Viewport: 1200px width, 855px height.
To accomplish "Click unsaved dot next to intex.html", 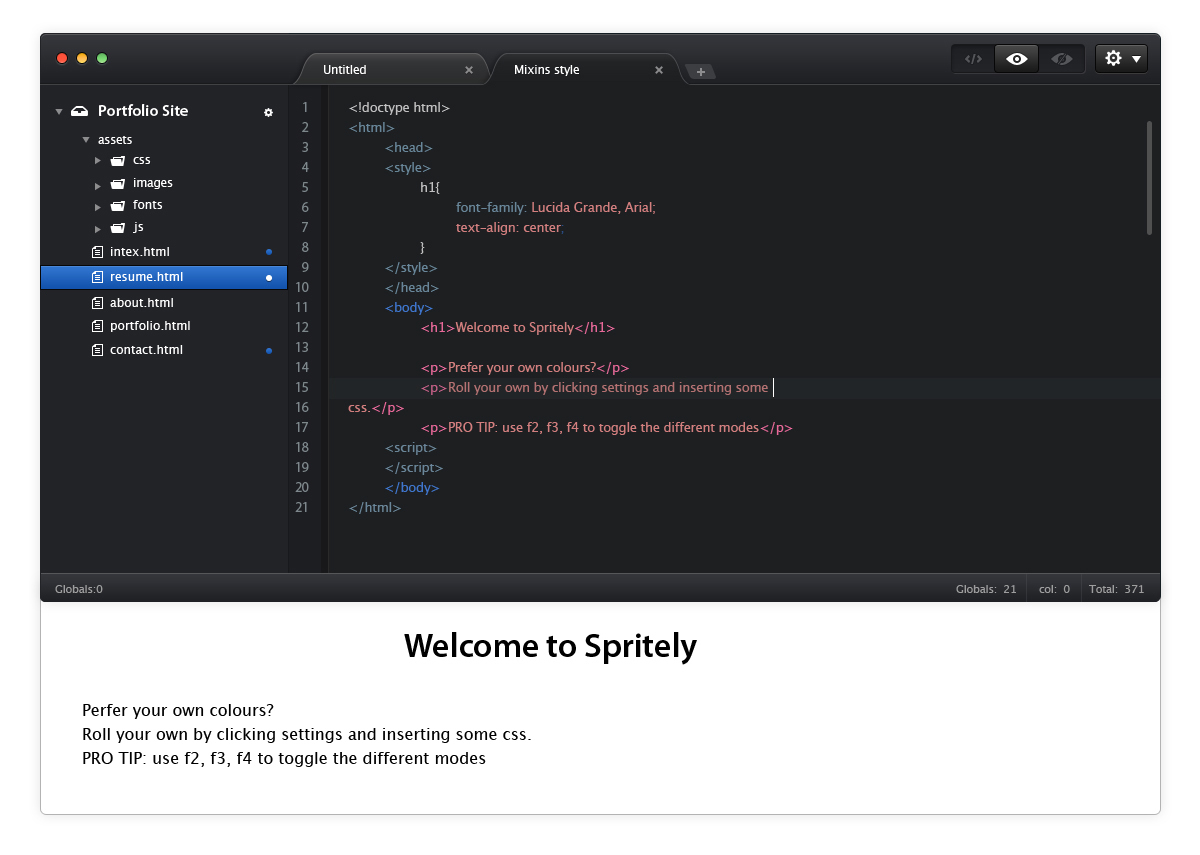I will 269,252.
